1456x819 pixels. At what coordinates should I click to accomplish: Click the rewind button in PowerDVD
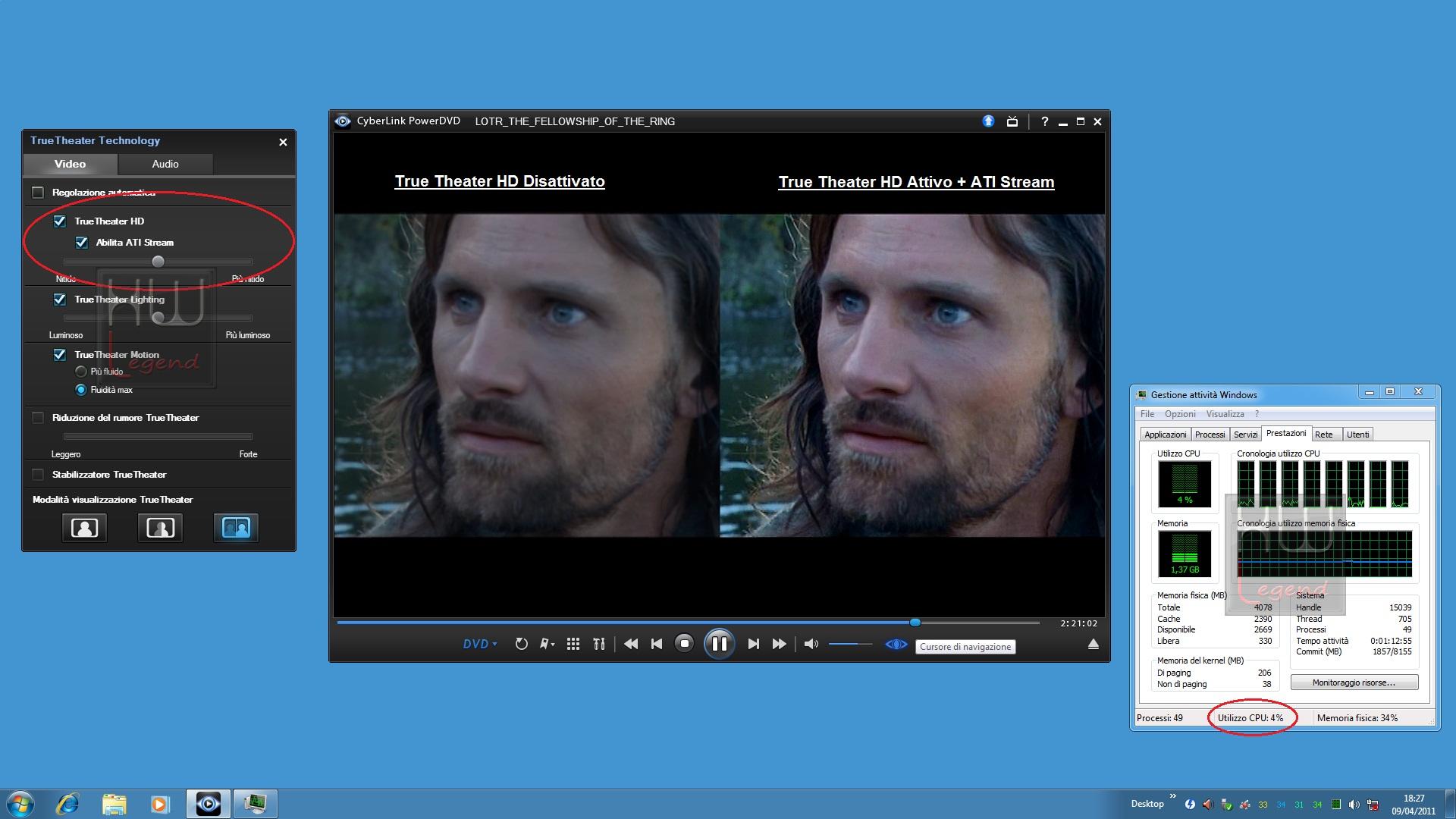(x=630, y=644)
